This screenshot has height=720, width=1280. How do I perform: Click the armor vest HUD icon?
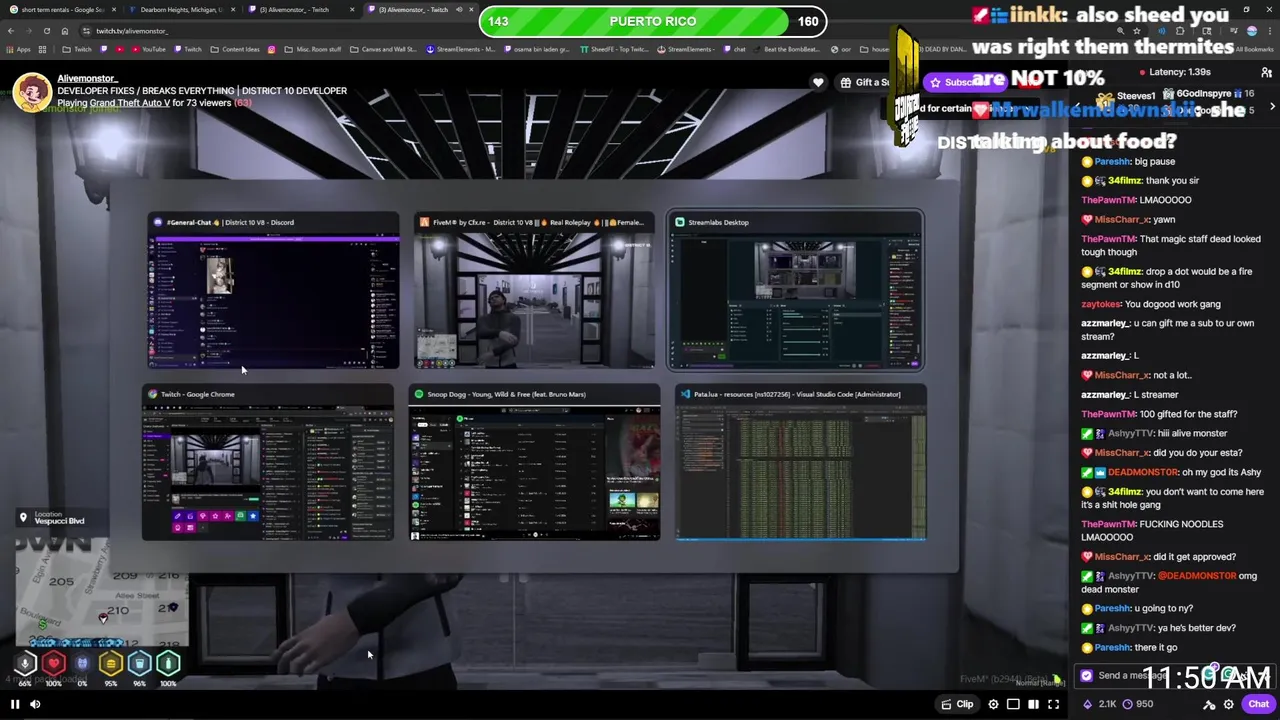point(82,663)
